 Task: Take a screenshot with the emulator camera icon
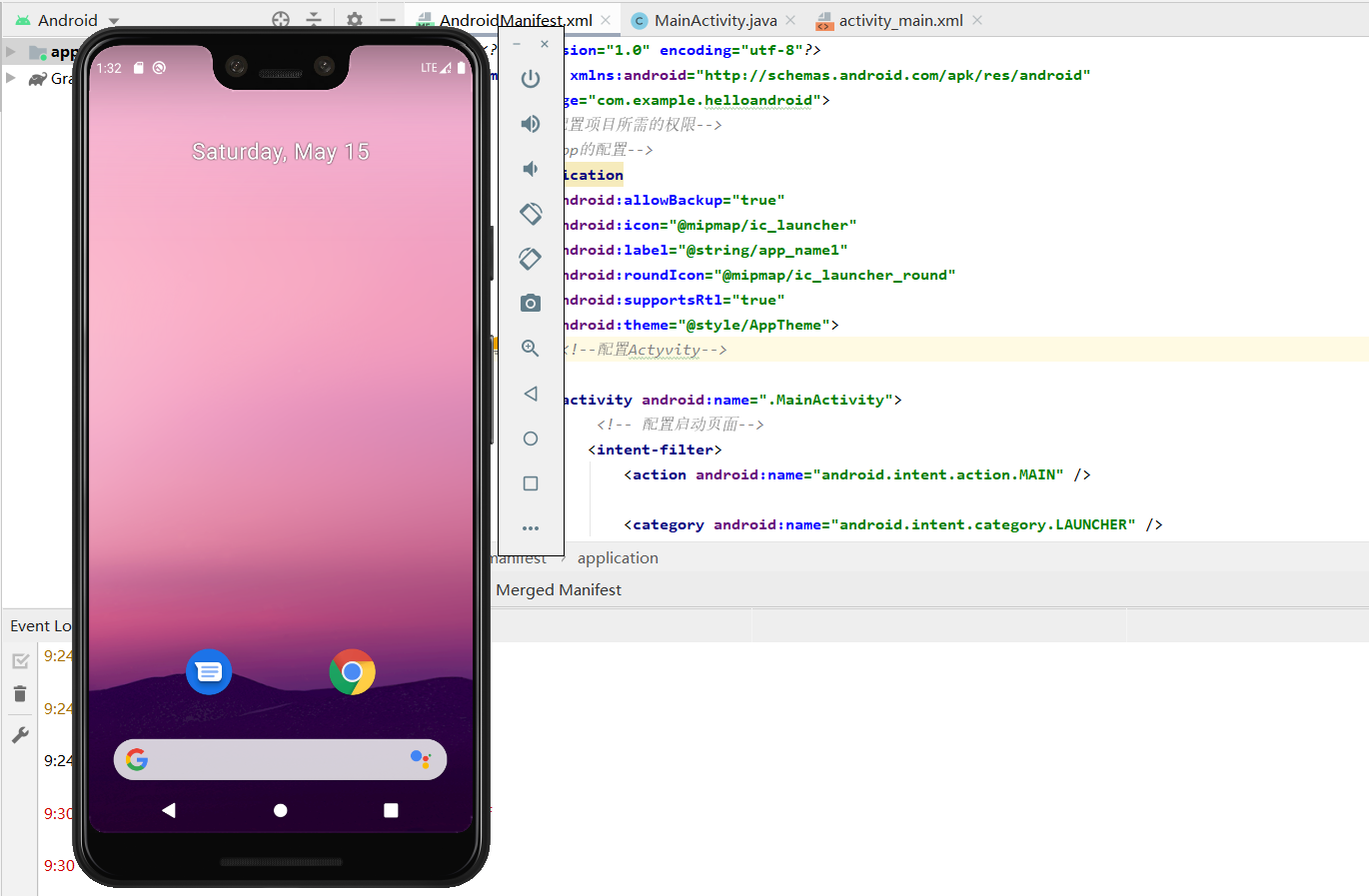[x=531, y=303]
